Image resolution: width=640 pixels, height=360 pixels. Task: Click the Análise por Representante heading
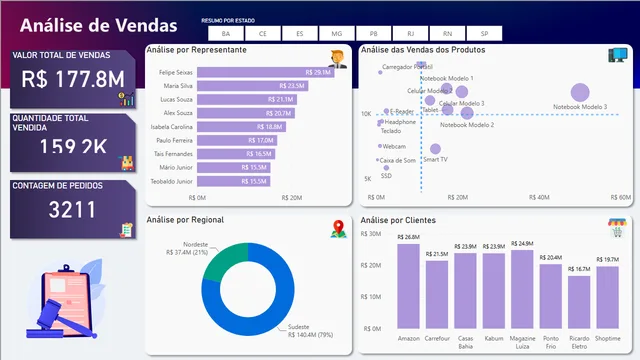click(196, 50)
